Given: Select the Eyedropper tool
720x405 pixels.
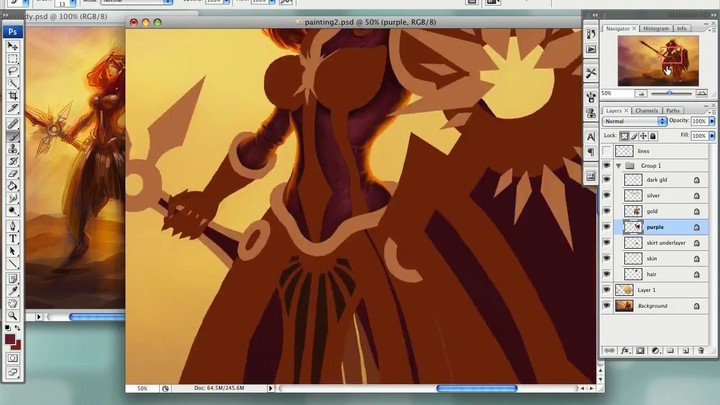Looking at the screenshot, I should coord(12,291).
